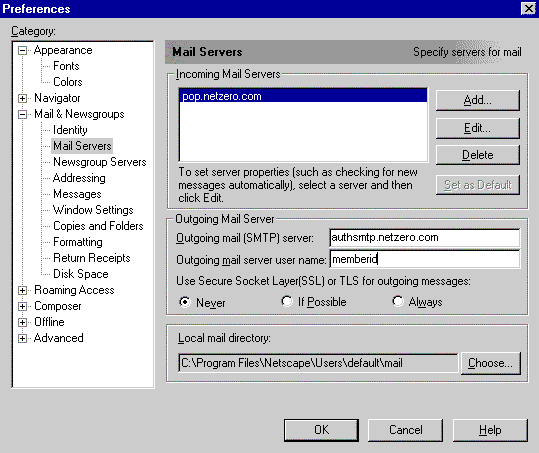
Task: Collapse the Appearance category tree node
Action: pos(22,51)
